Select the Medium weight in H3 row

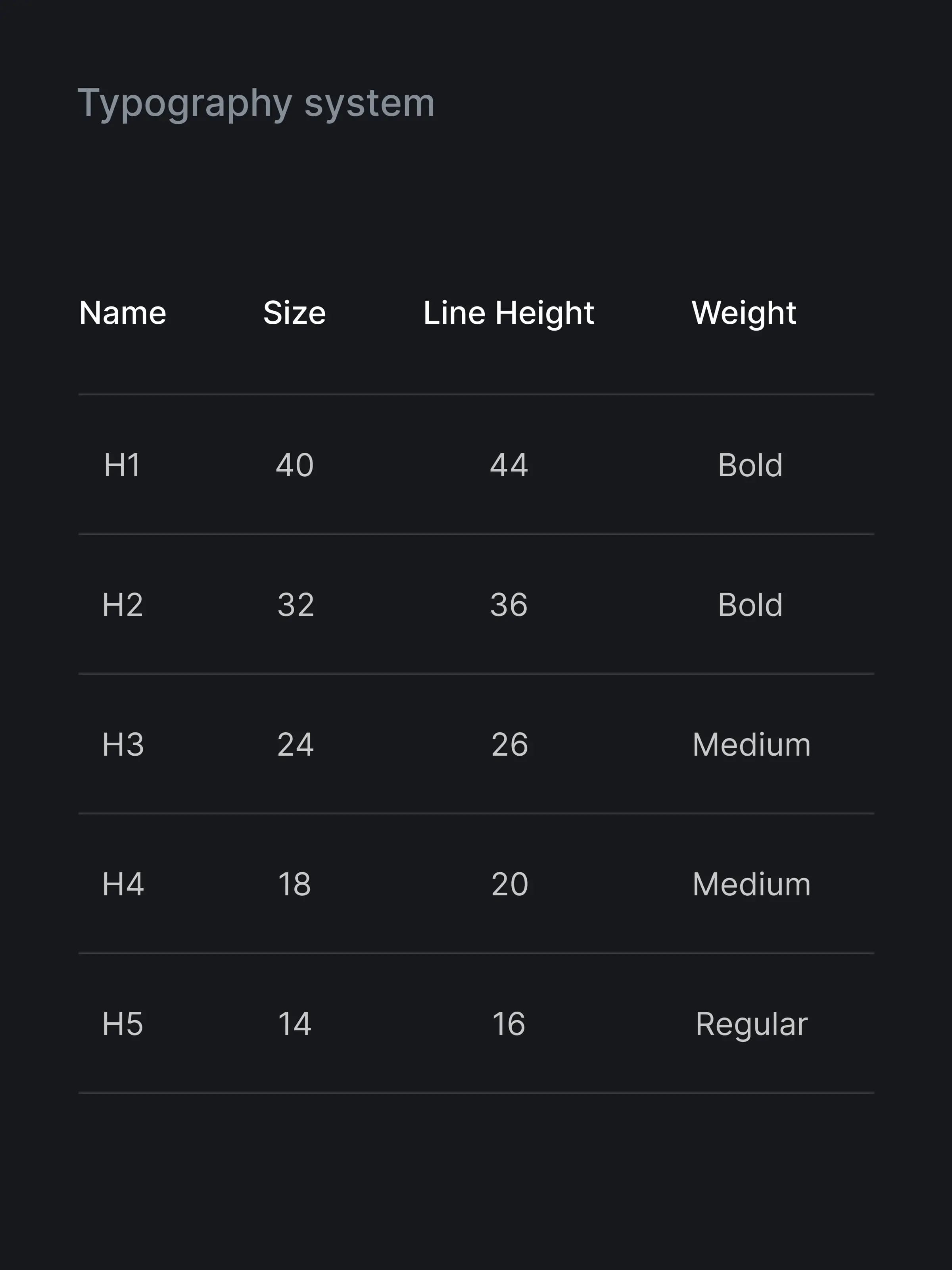(x=751, y=745)
